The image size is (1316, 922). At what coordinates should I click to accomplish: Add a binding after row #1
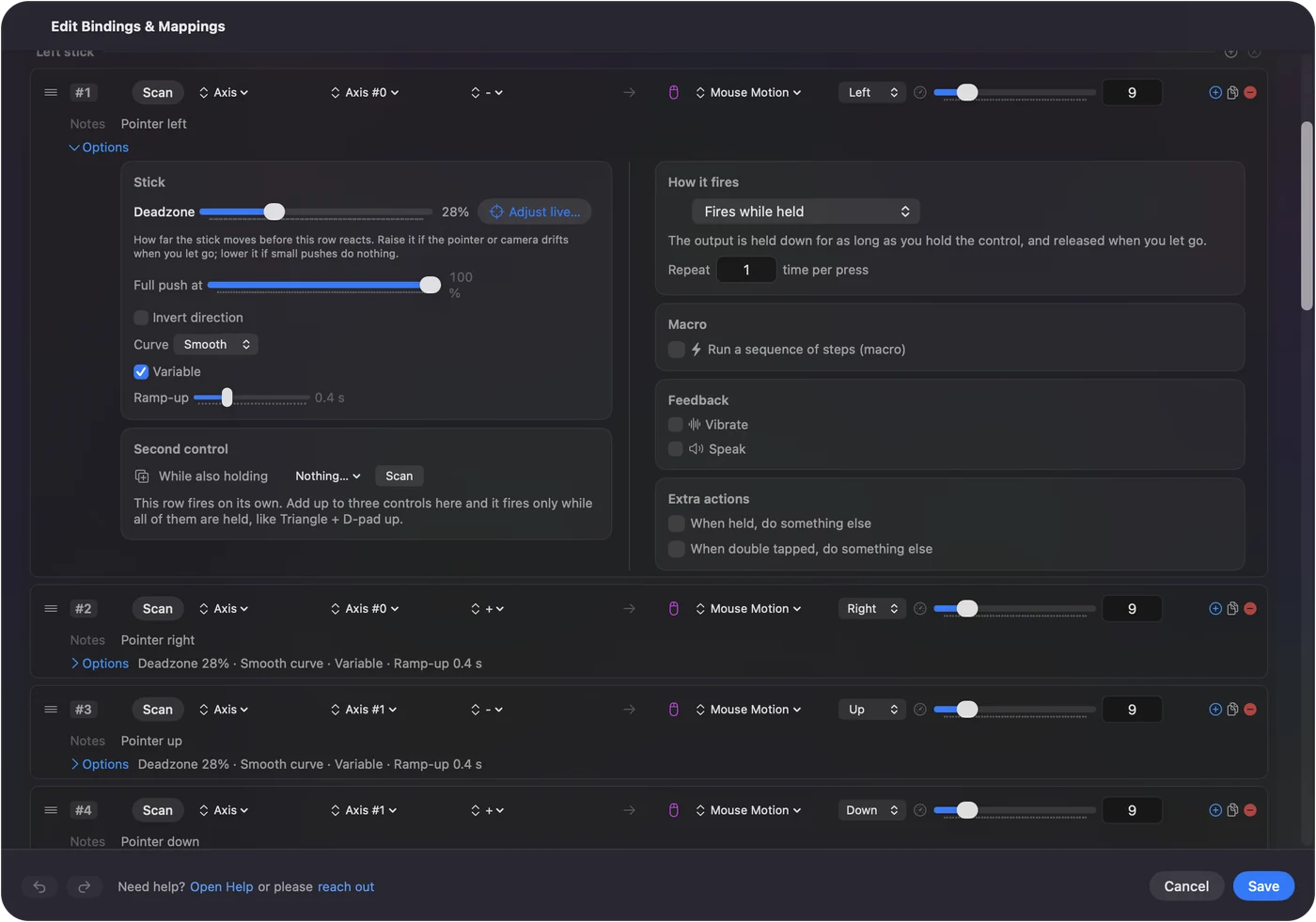pos(1215,92)
